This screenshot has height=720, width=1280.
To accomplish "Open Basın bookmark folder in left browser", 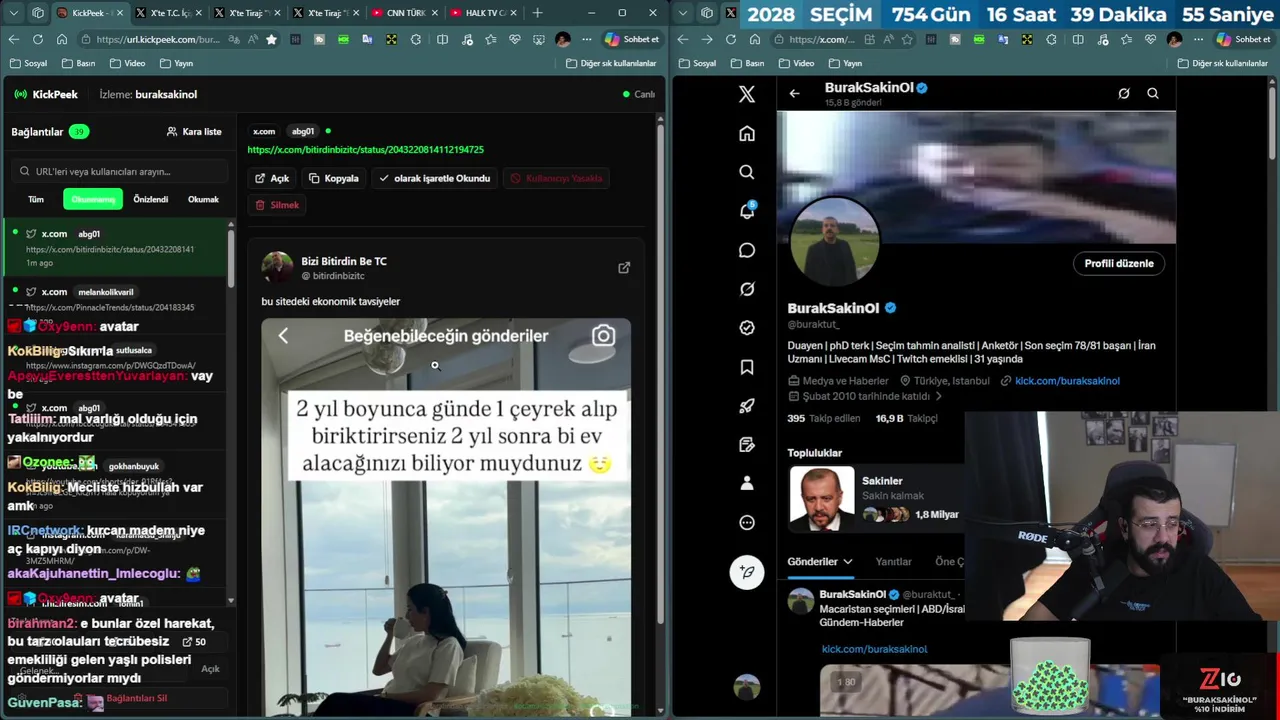I will pyautogui.click(x=78, y=63).
